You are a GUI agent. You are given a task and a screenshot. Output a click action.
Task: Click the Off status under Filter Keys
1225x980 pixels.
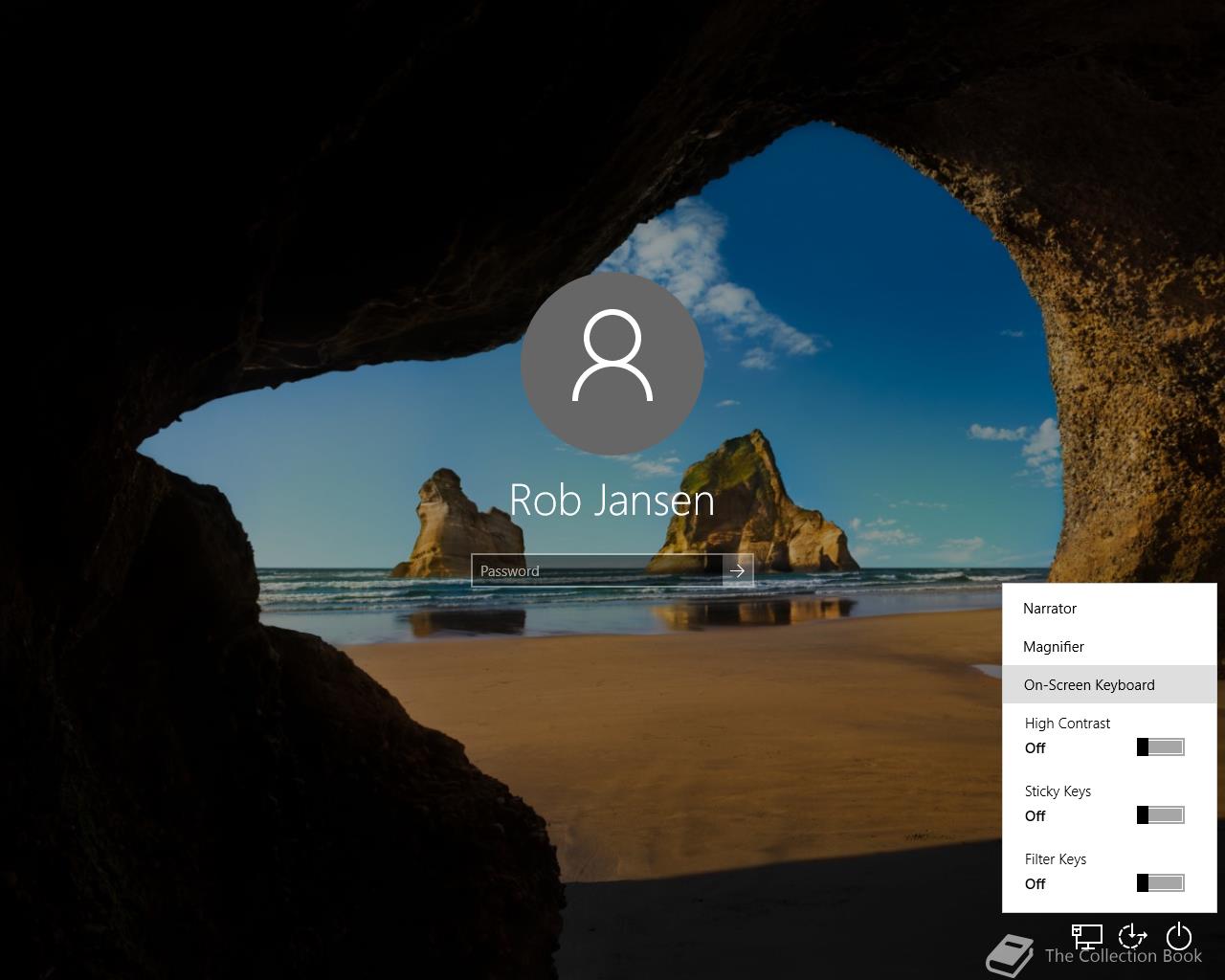[x=1036, y=884]
